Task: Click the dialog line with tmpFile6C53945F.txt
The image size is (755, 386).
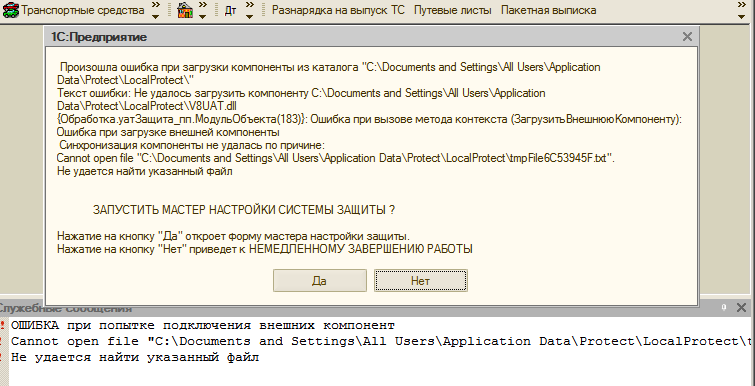Action: point(336,158)
